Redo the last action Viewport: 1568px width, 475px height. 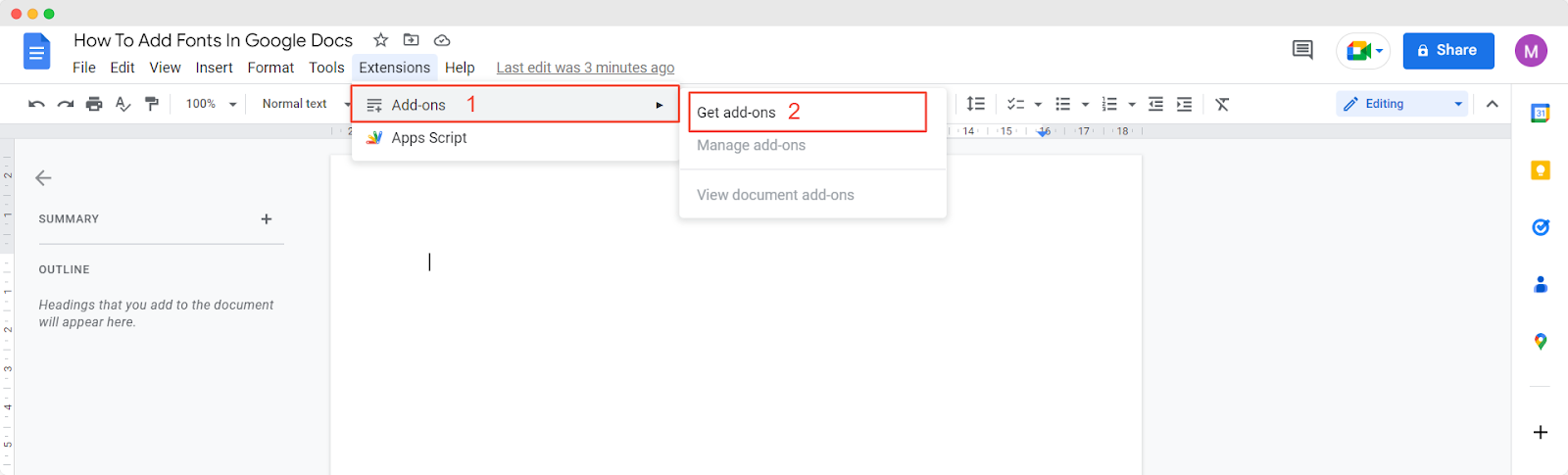tap(66, 104)
